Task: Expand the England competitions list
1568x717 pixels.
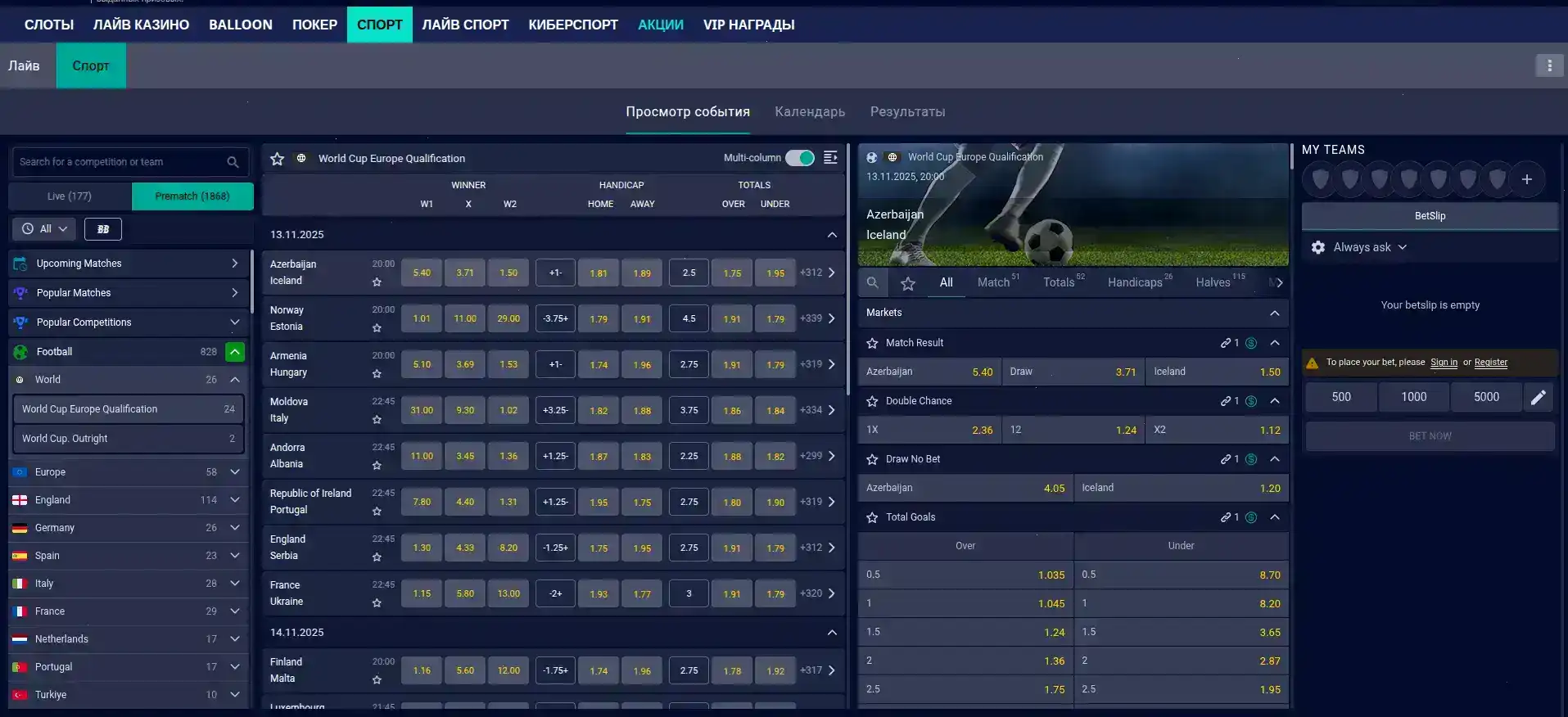Action: pyautogui.click(x=234, y=500)
